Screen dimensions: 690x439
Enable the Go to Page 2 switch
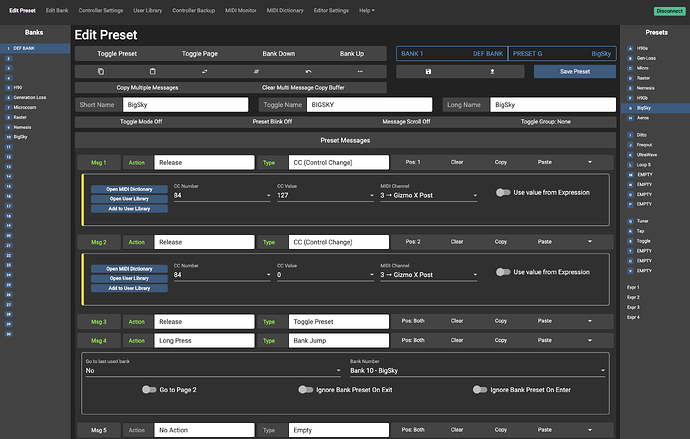tap(149, 390)
